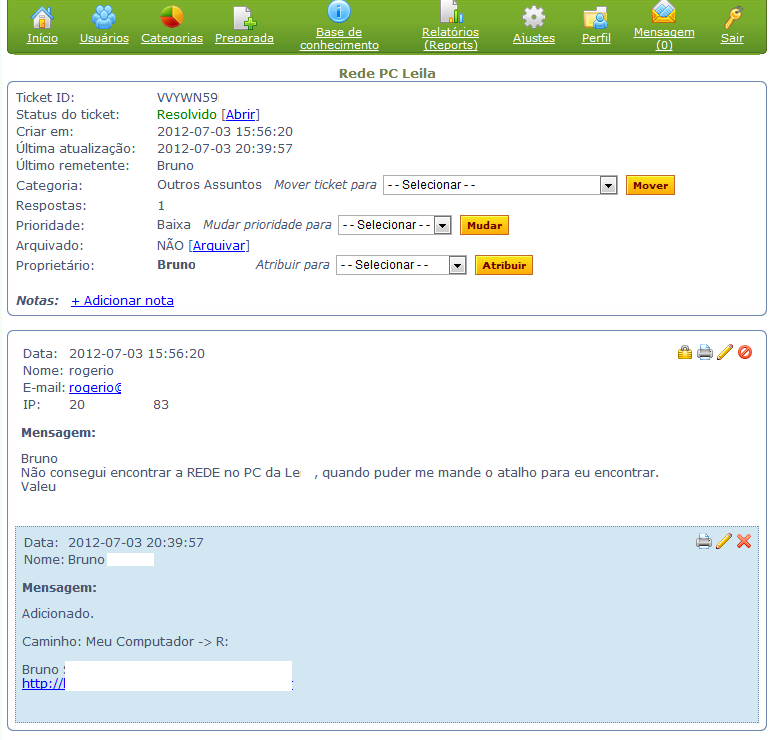Open the Categorias pie chart menu

pos(172,26)
